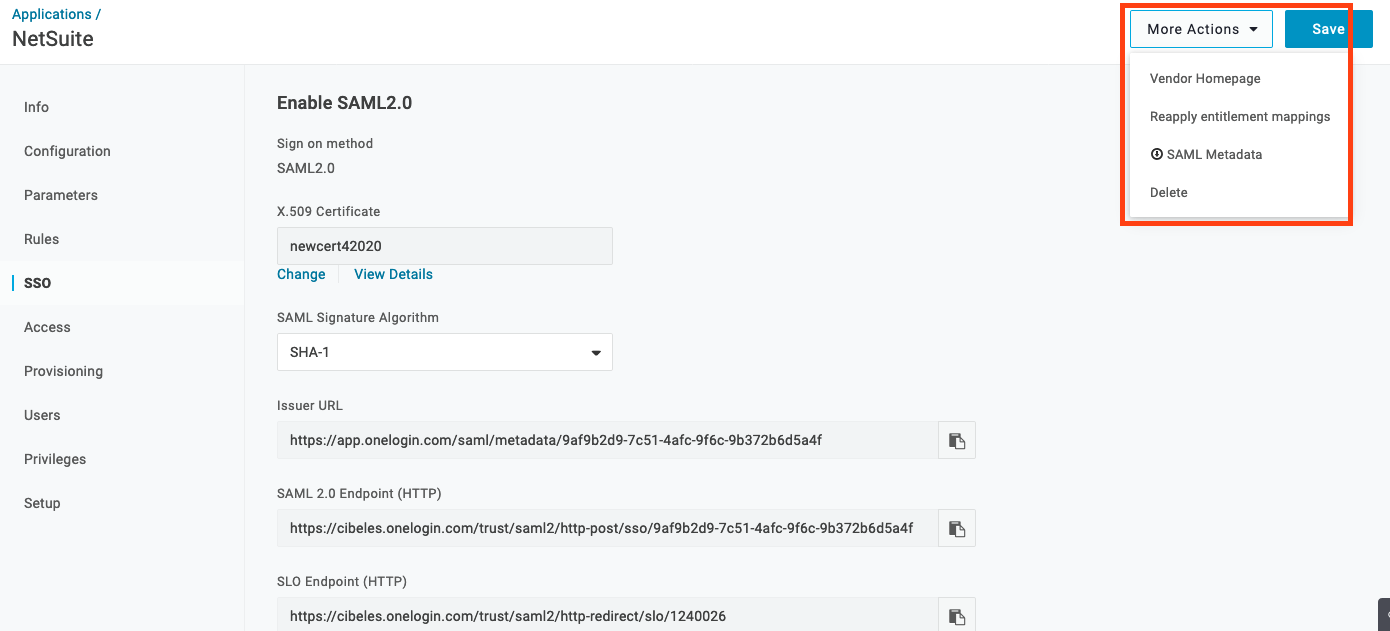Expand the SAML Signature Algorithm dropdown
Image resolution: width=1390 pixels, height=631 pixels.
pyautogui.click(x=594, y=352)
